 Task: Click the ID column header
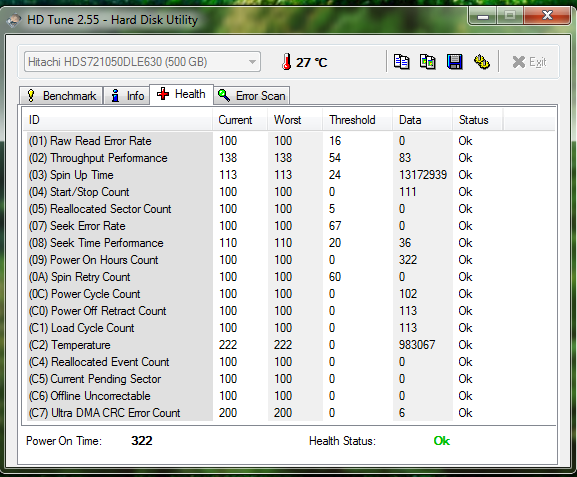(117, 120)
